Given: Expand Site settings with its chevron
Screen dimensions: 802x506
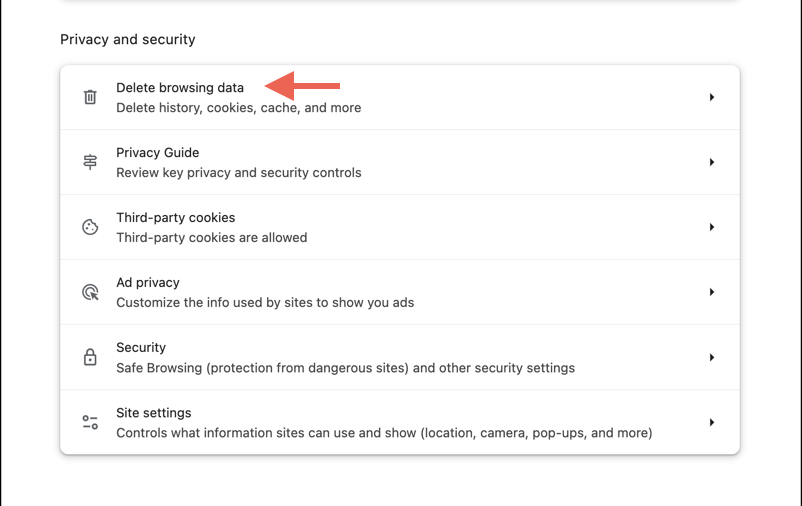Looking at the screenshot, I should (711, 423).
